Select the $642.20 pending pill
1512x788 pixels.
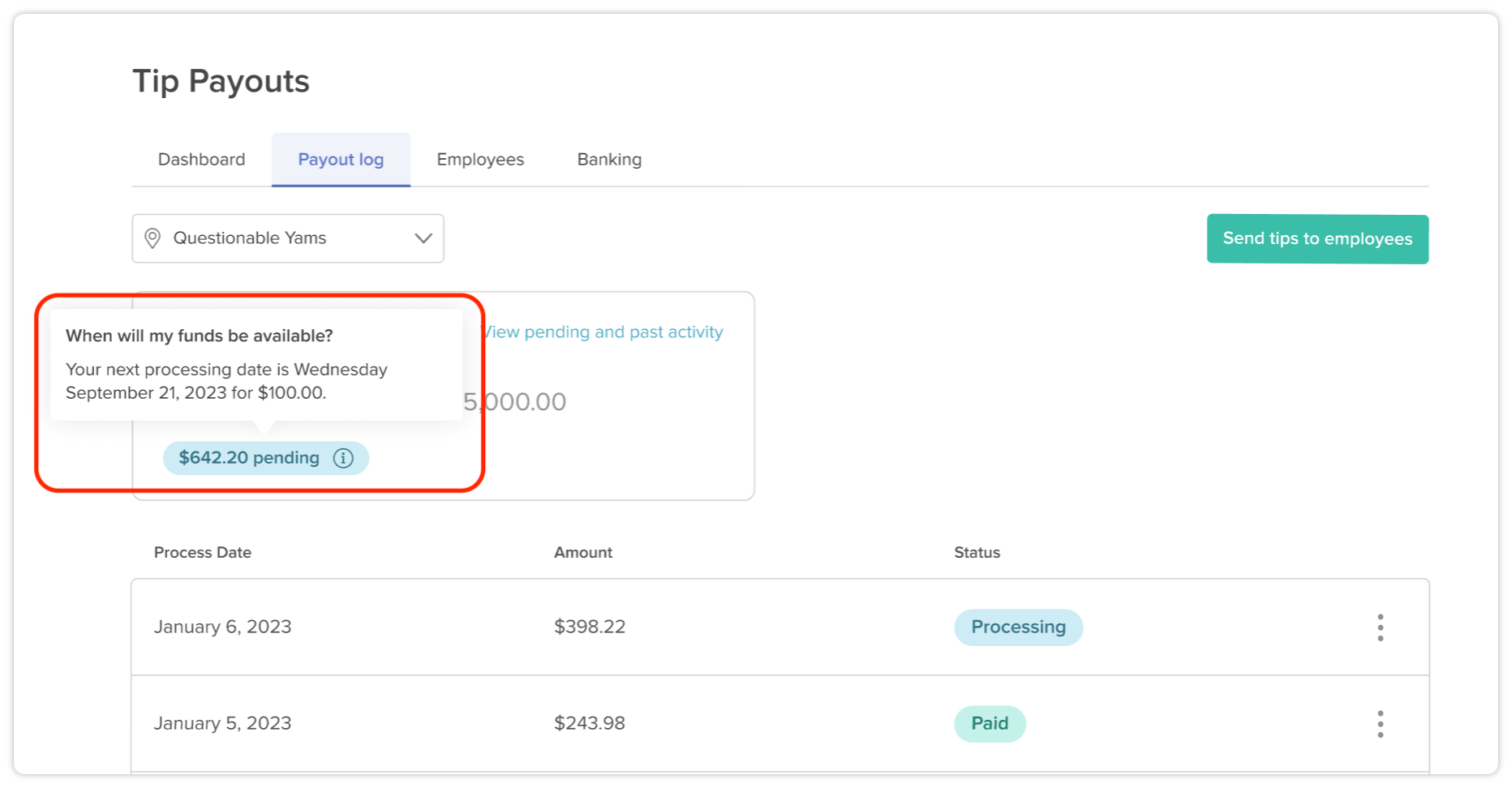(249, 458)
